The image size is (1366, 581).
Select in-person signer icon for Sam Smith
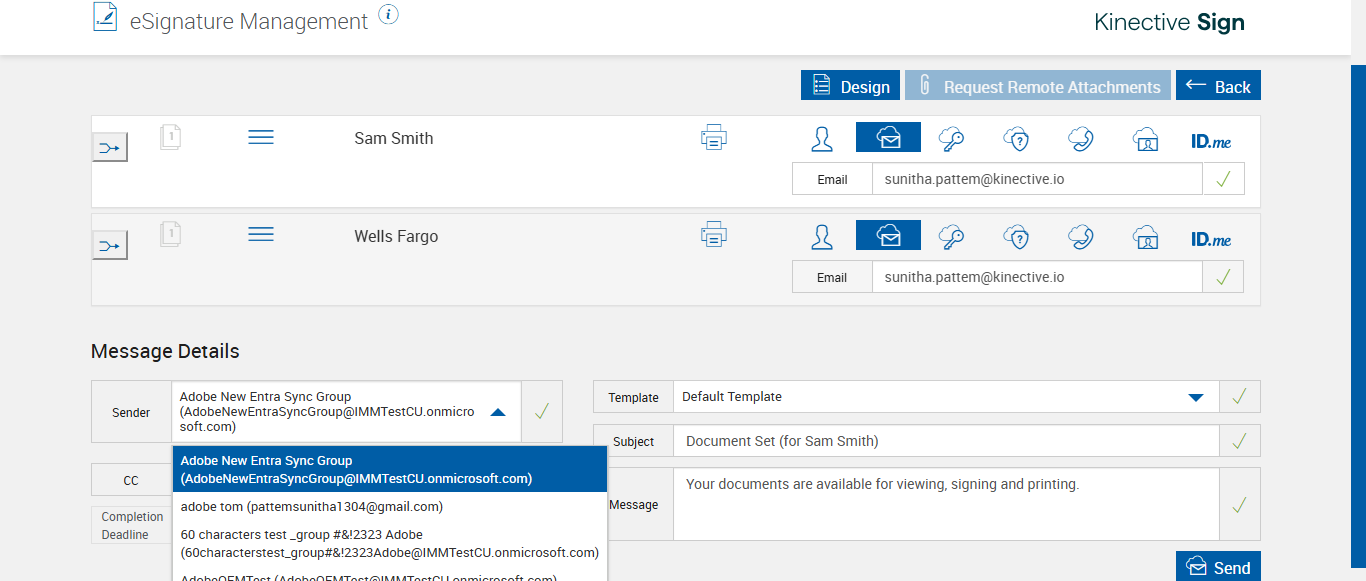click(x=822, y=138)
